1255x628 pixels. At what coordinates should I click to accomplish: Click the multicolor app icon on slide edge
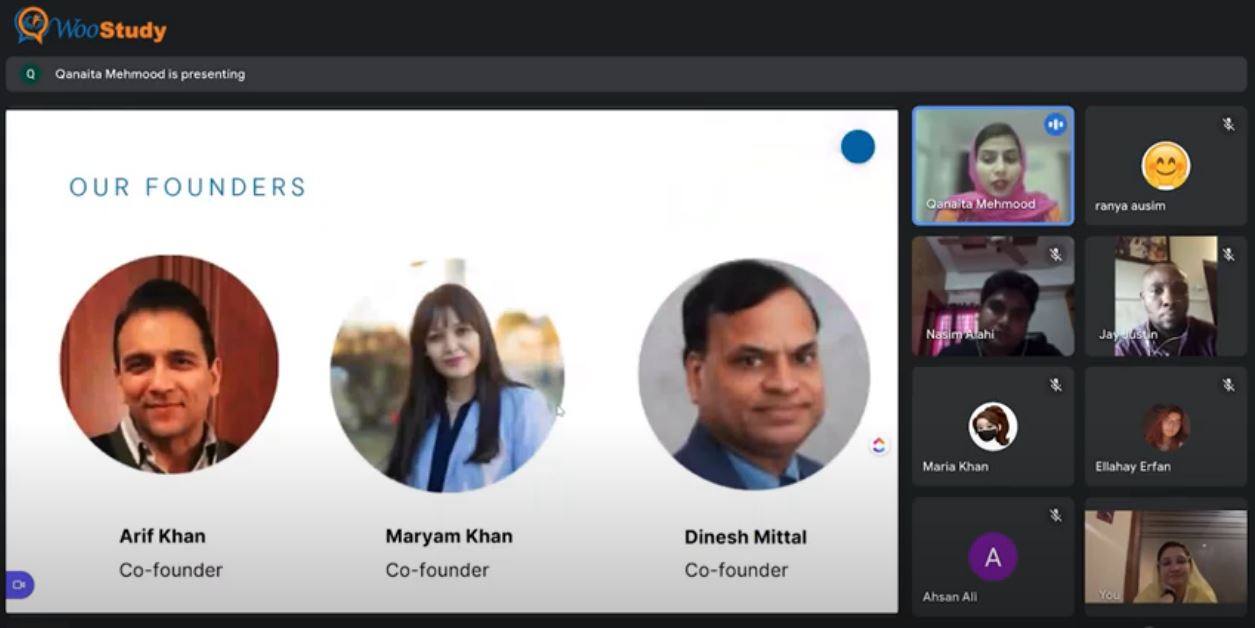point(879,445)
